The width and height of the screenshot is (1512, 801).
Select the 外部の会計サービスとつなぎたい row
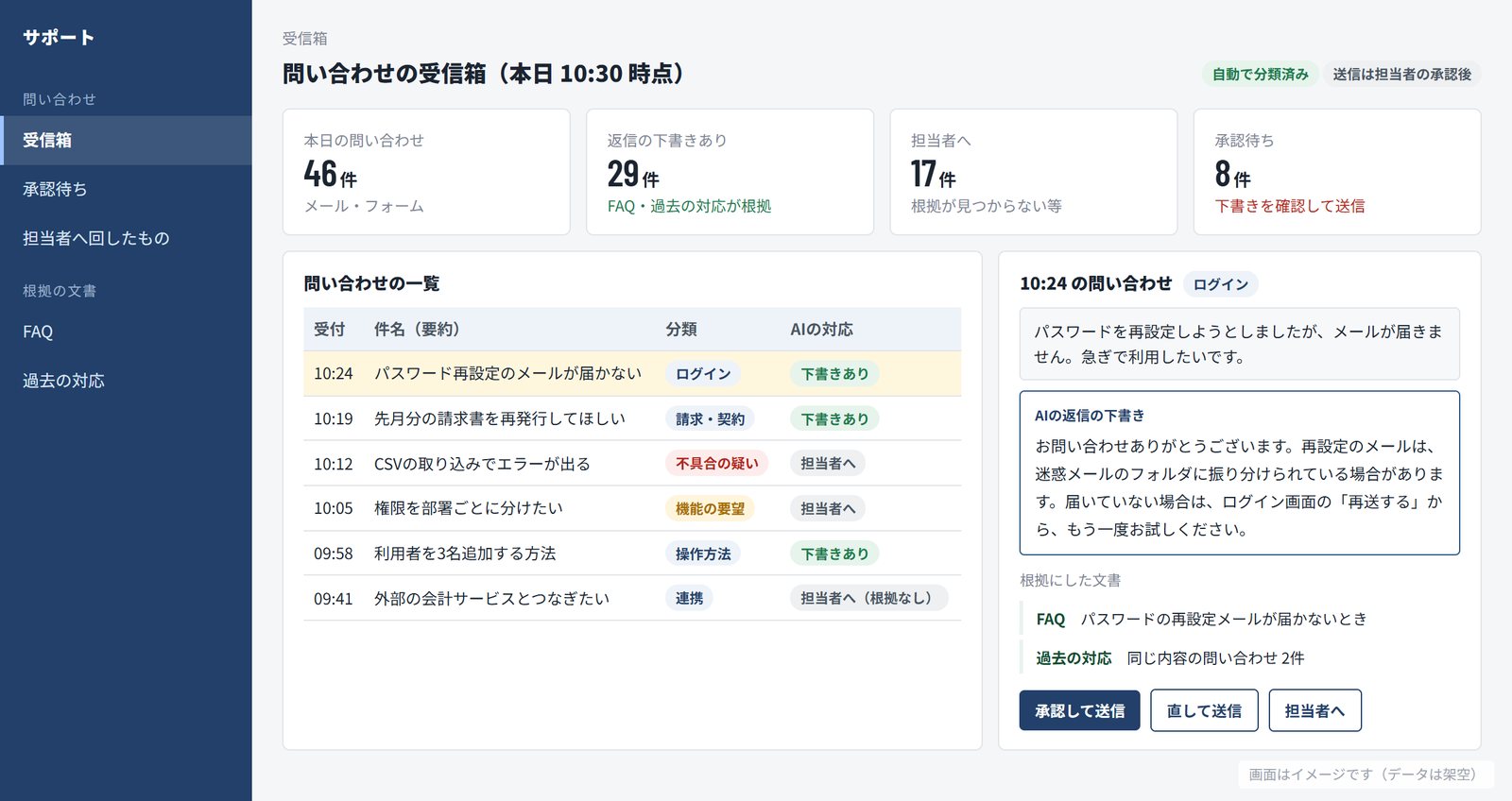coord(632,598)
